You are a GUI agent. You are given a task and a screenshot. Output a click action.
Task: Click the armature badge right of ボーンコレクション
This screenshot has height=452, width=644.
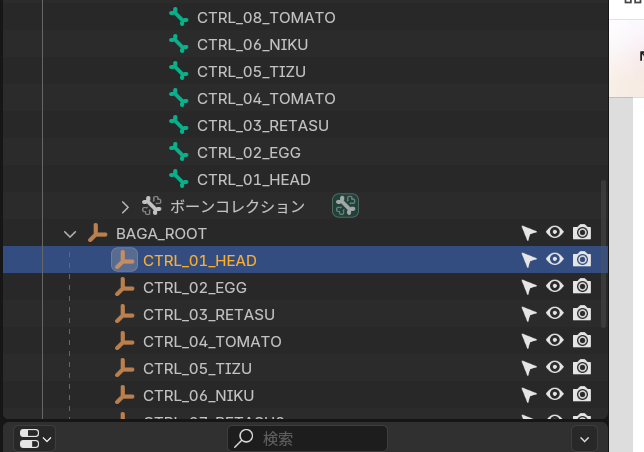346,207
